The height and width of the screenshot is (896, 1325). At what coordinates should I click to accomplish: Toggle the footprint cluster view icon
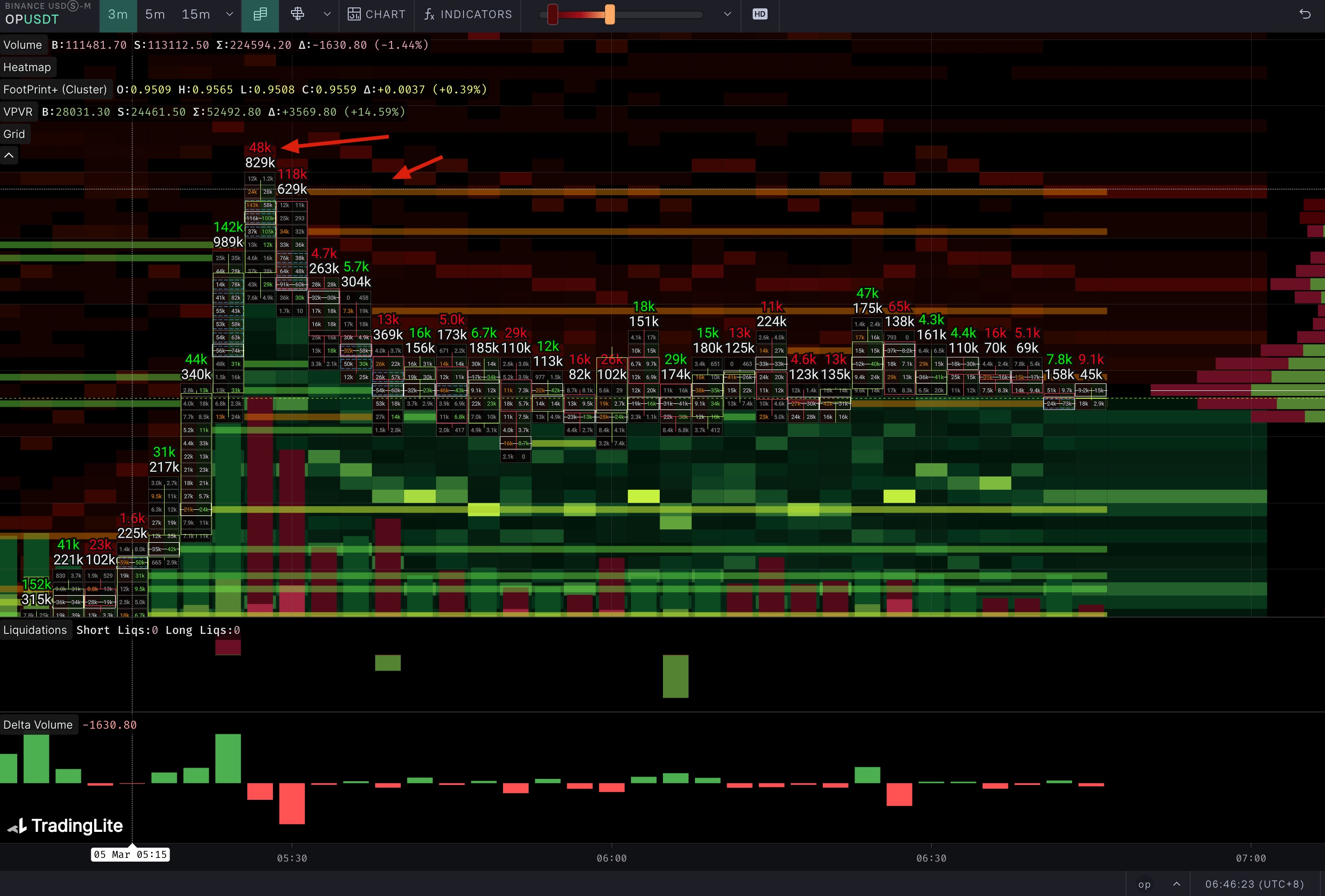coord(260,14)
